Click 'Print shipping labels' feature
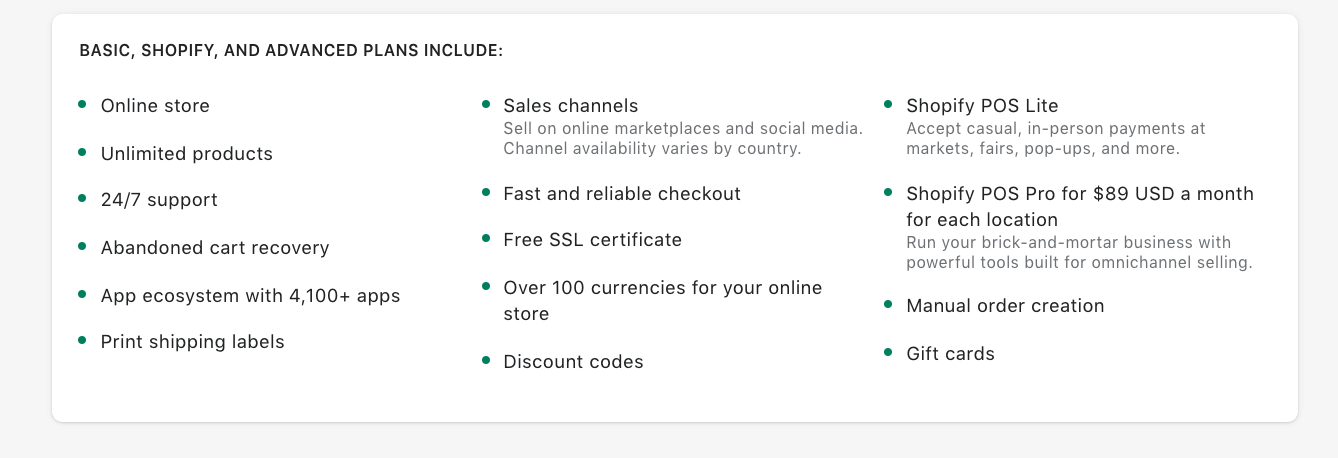1338x458 pixels. point(193,342)
